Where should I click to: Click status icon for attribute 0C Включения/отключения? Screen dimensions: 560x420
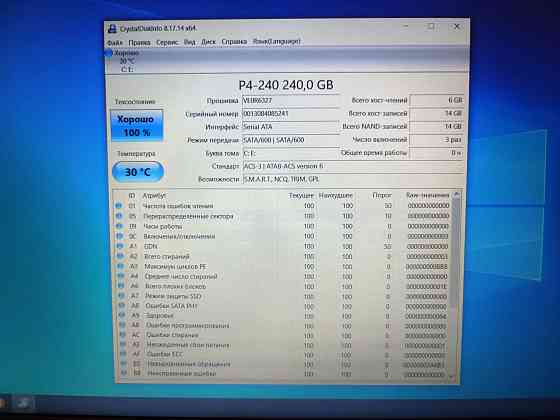(120, 236)
